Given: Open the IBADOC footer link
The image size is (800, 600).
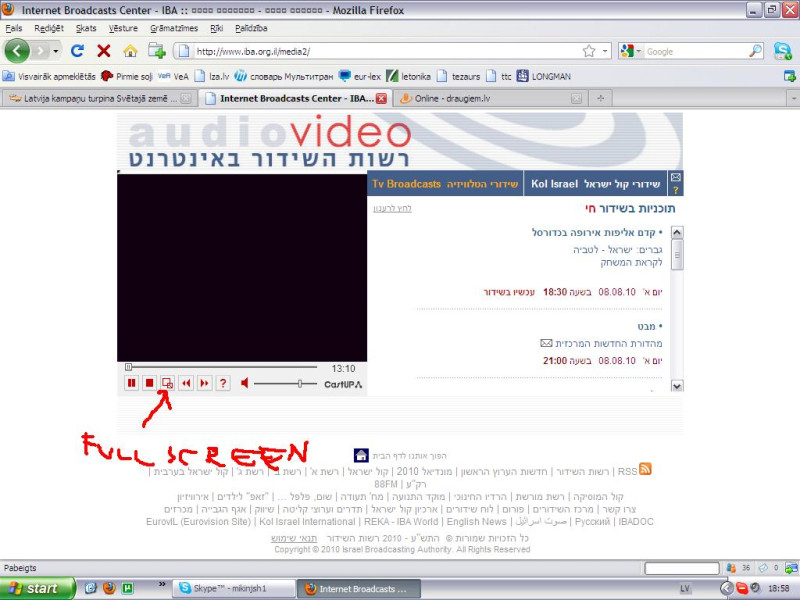Looking at the screenshot, I should tap(636, 522).
